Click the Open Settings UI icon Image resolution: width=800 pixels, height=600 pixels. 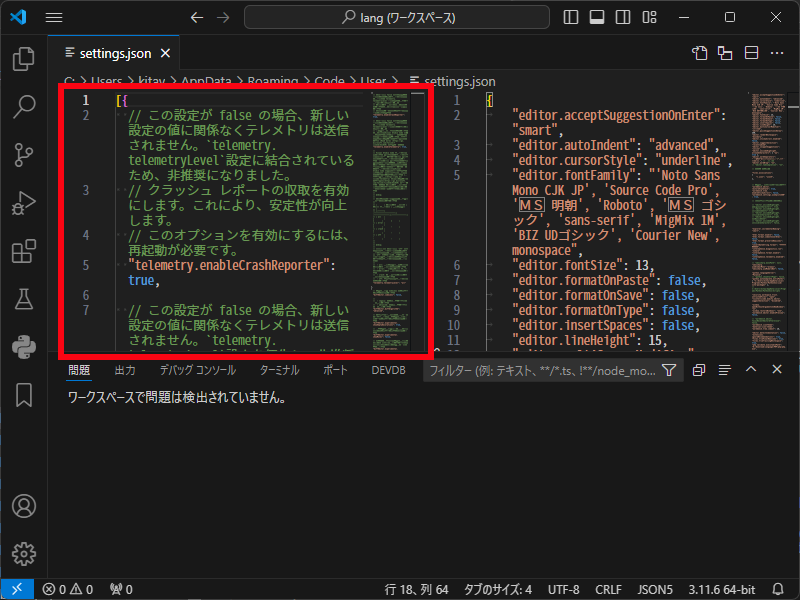point(699,53)
